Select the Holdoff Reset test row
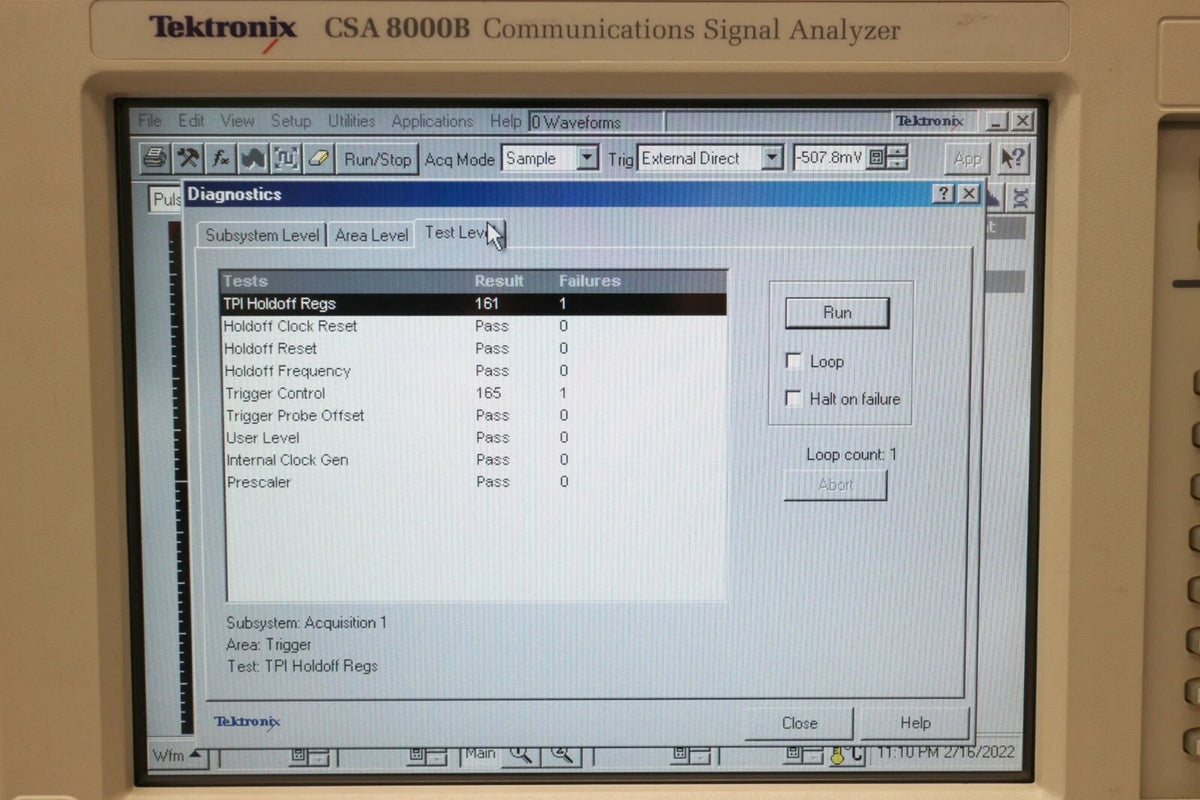The image size is (1200, 800). tap(473, 348)
